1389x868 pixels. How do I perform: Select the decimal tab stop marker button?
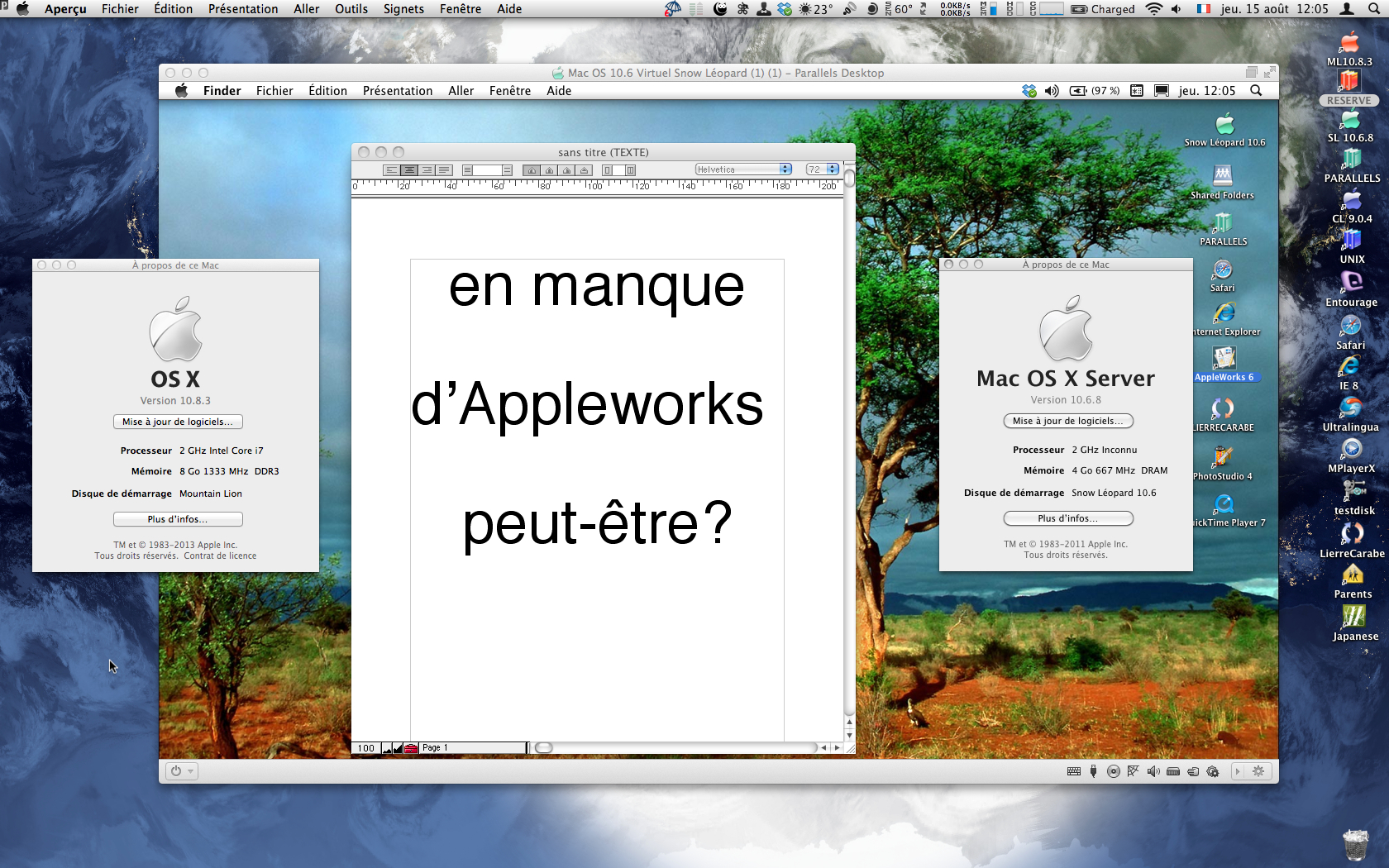pyautogui.click(x=584, y=170)
